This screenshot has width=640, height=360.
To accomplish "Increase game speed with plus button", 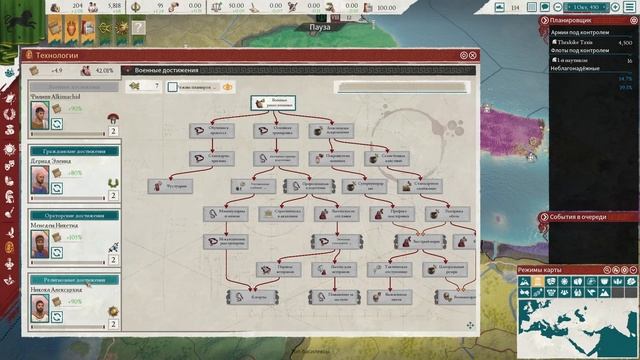I will [615, 7].
